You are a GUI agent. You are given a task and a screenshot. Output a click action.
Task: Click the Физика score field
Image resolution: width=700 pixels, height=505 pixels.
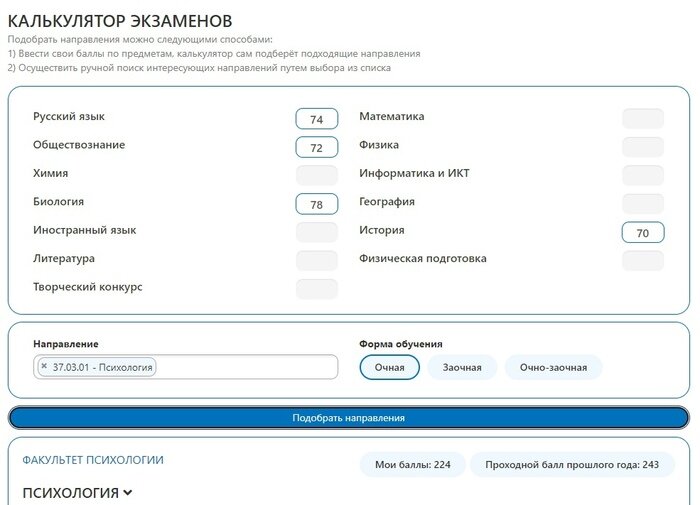coord(643,147)
